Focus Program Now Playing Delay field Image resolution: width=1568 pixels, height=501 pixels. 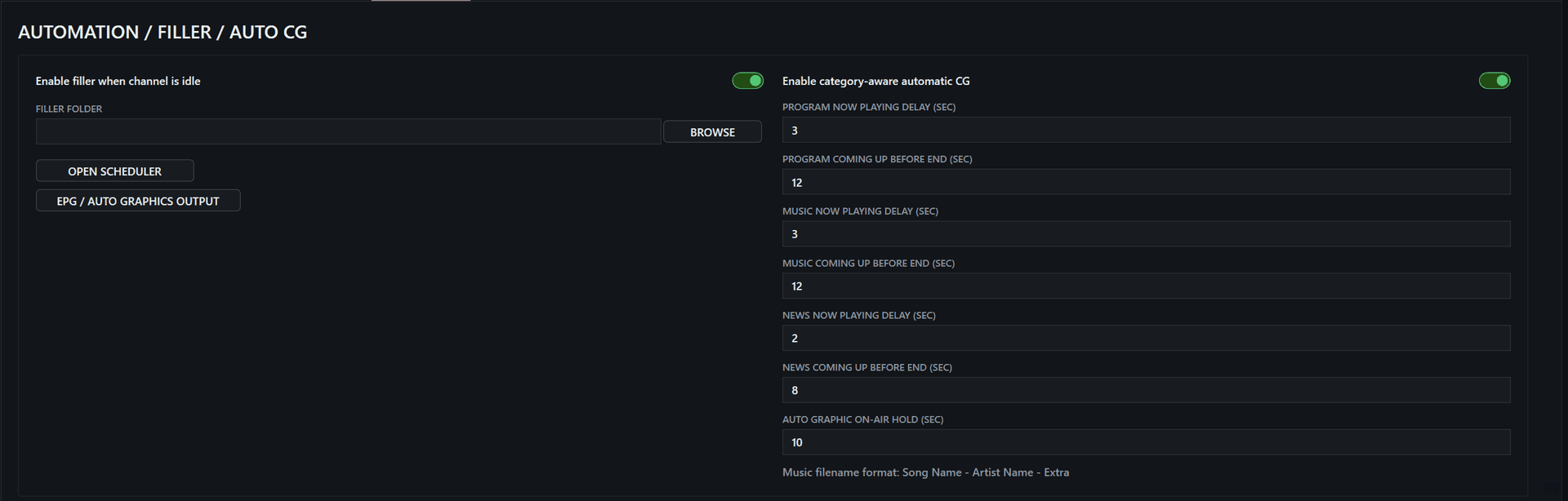tap(1146, 130)
